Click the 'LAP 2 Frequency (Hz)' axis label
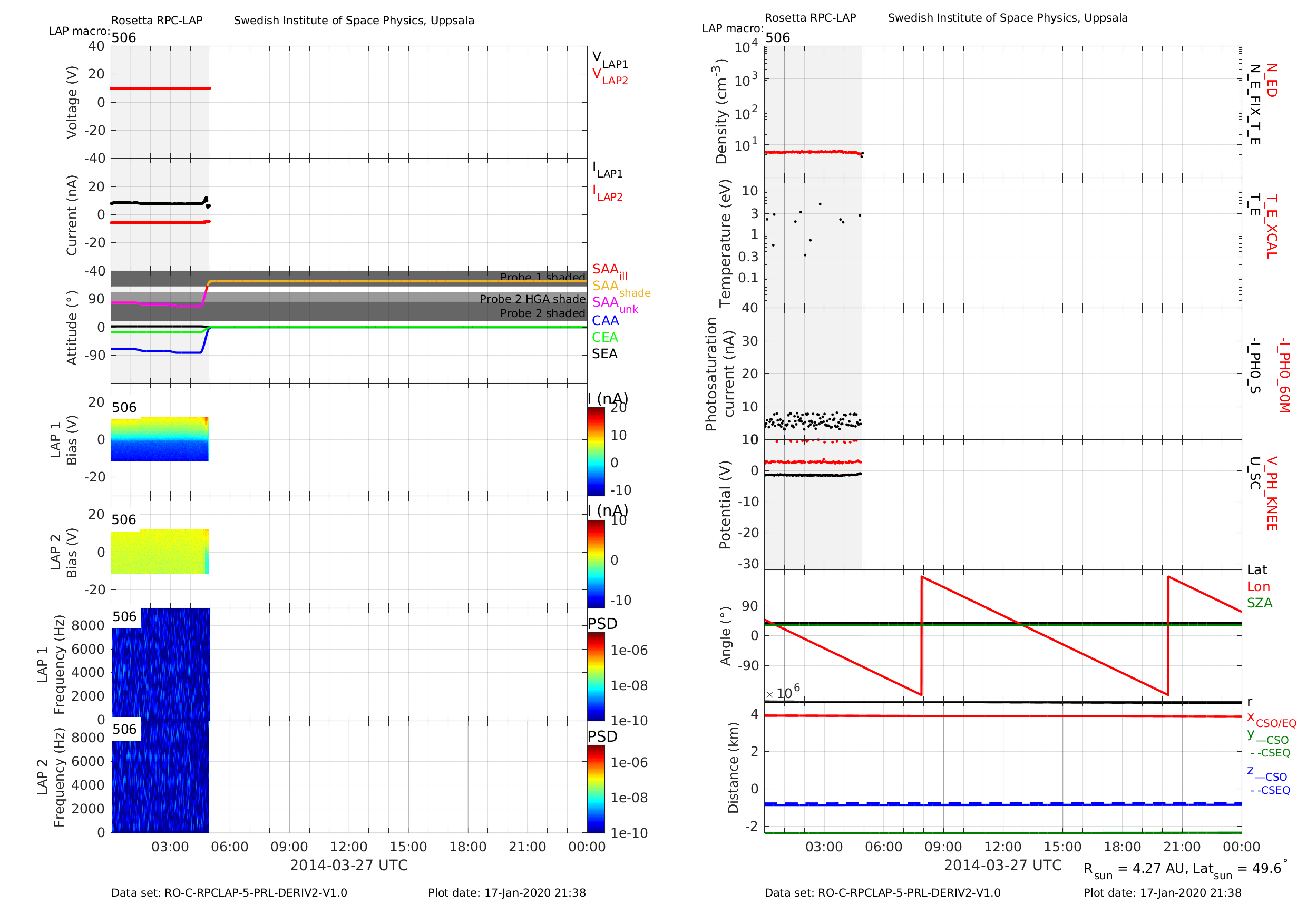 pyautogui.click(x=51, y=777)
